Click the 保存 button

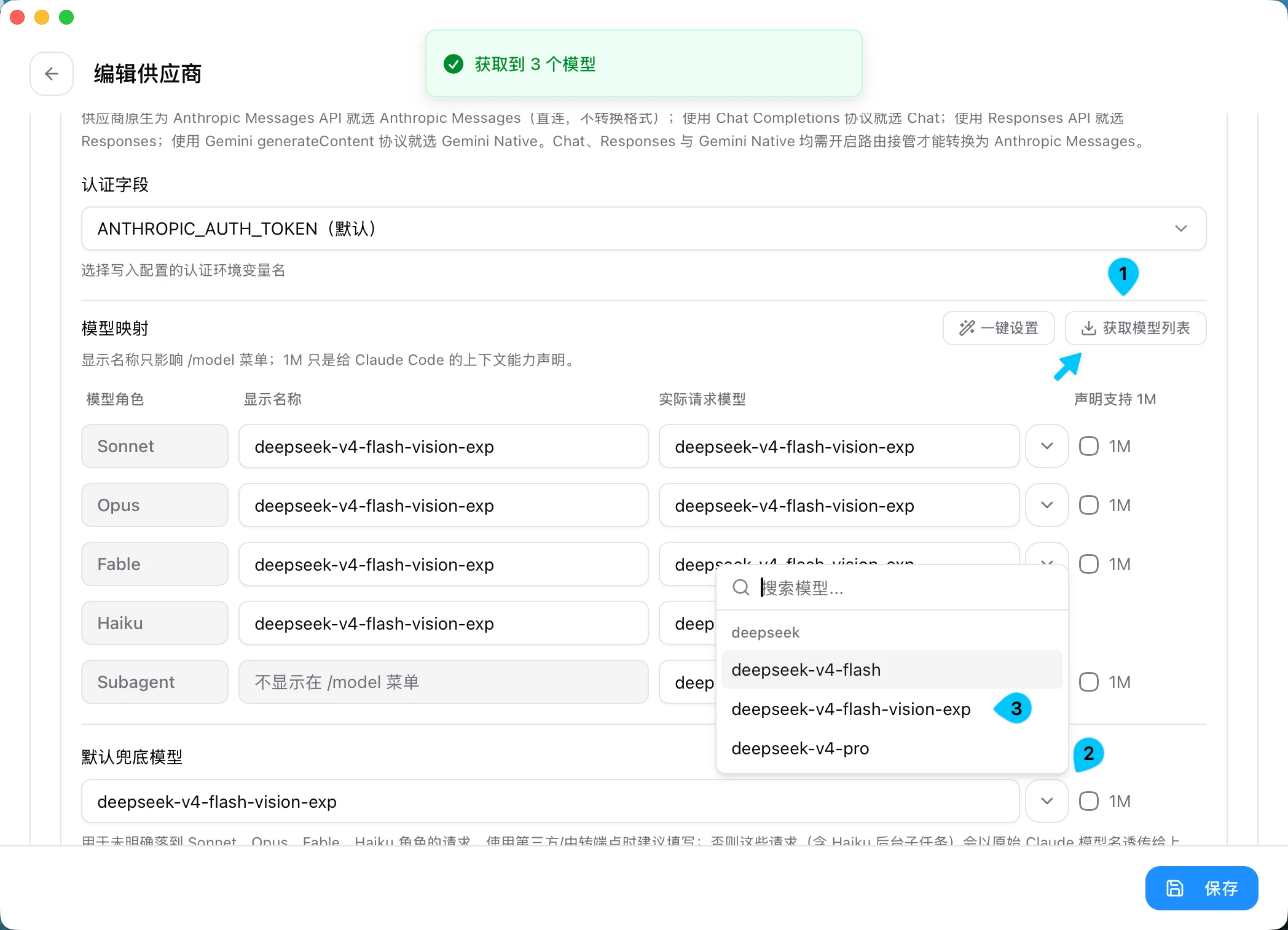1201,888
